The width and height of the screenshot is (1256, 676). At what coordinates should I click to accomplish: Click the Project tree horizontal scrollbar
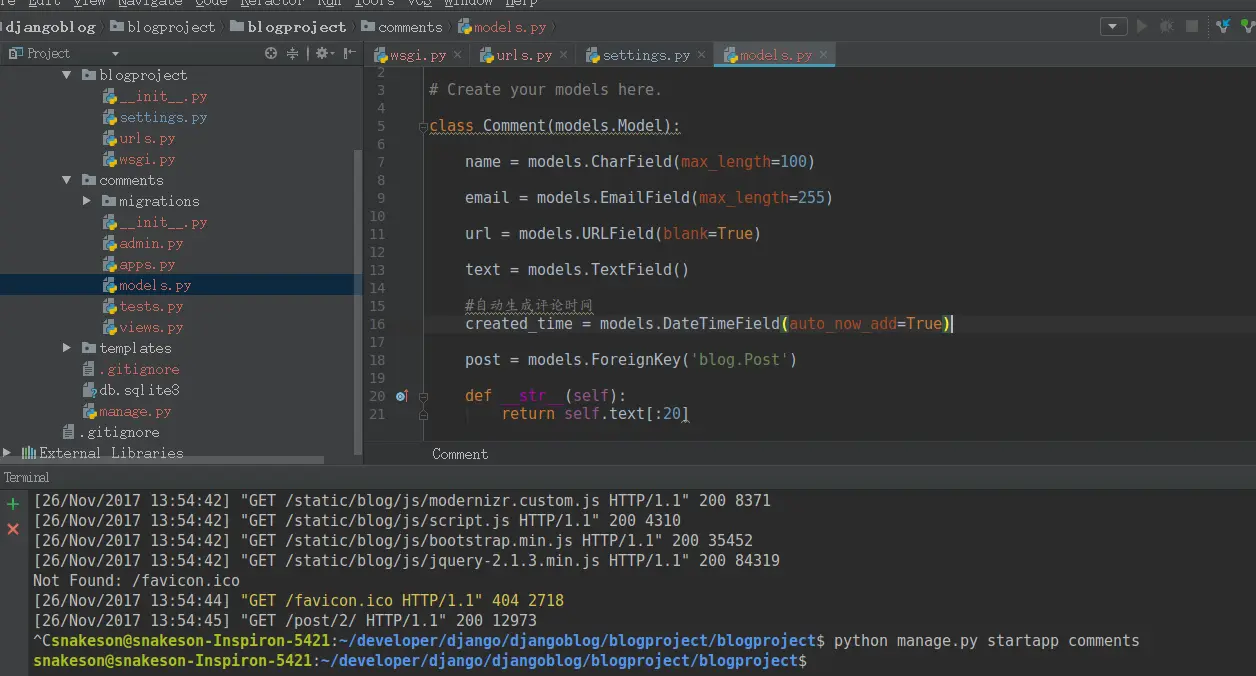click(x=162, y=460)
